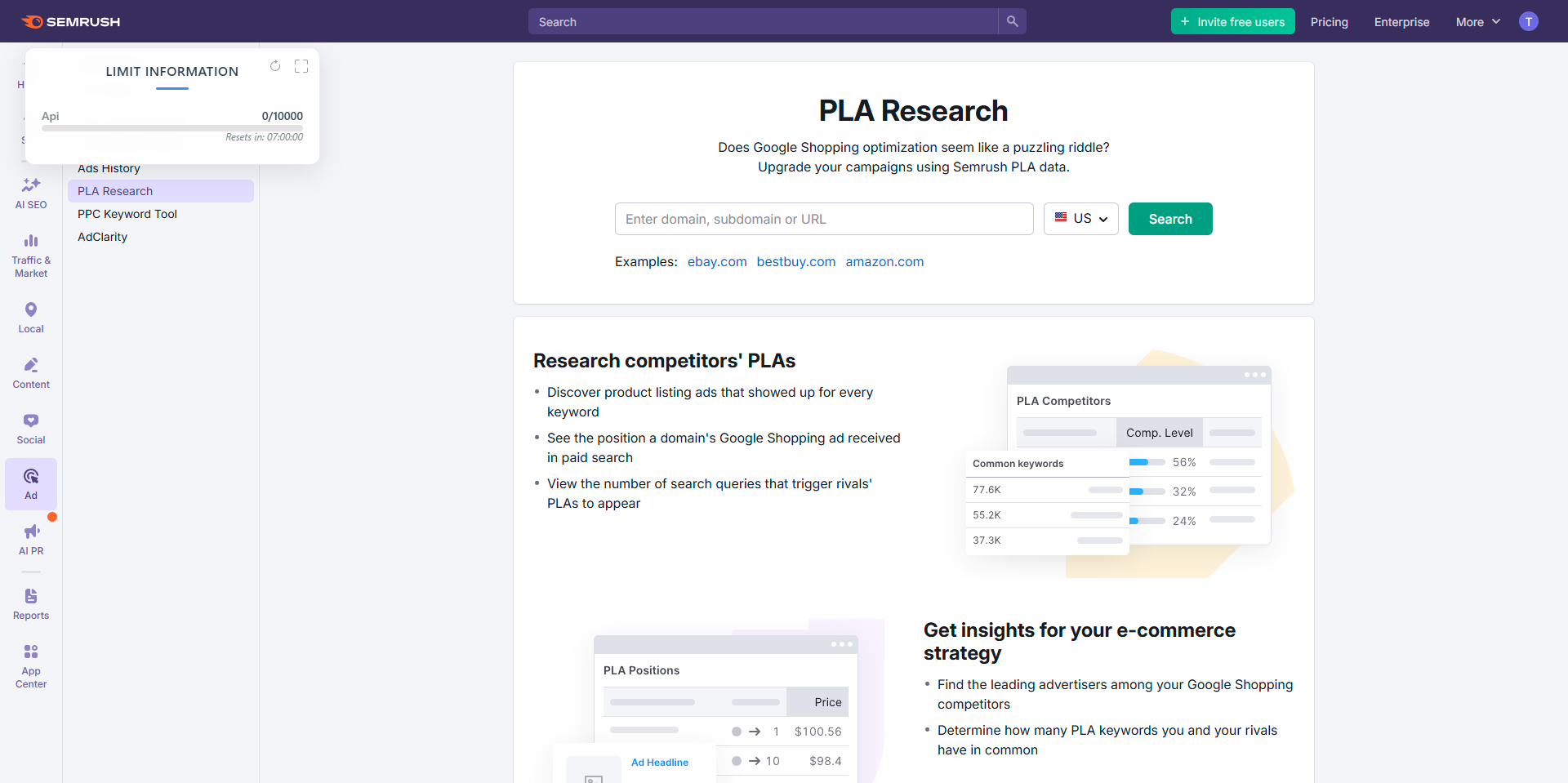This screenshot has width=1568, height=783.
Task: Refresh the limit information
Action: [x=275, y=66]
